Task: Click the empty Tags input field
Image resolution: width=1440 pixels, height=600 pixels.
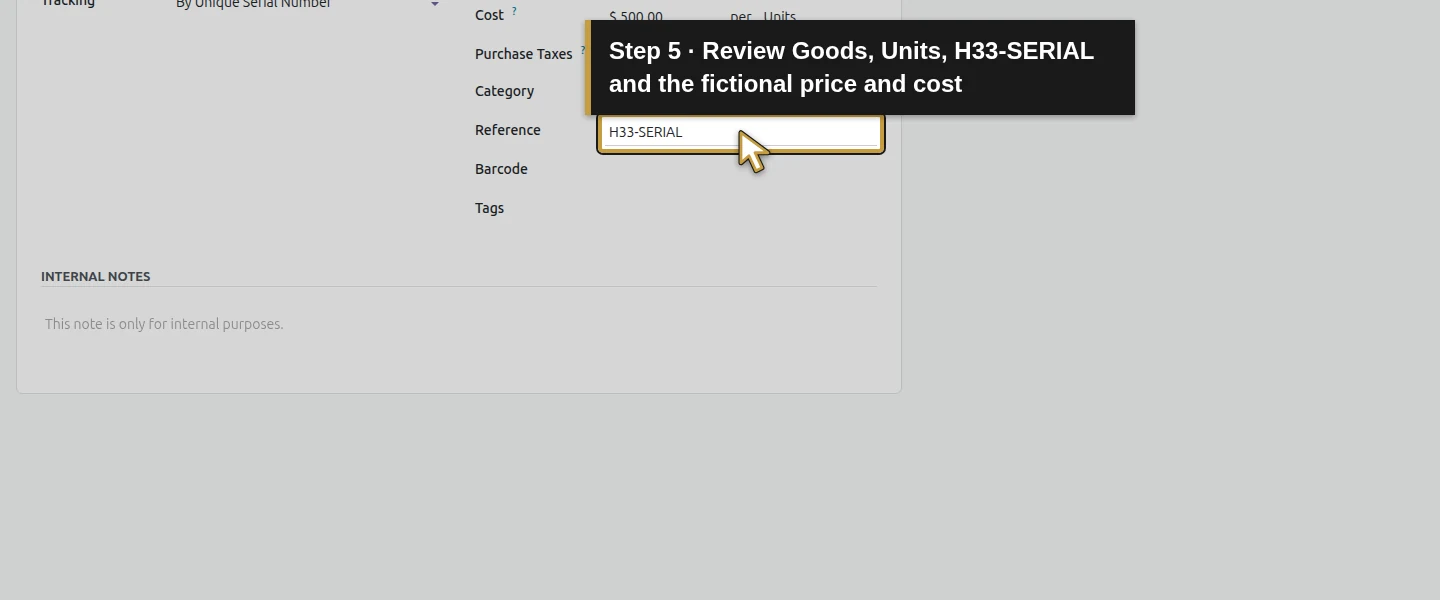Action: click(x=741, y=209)
